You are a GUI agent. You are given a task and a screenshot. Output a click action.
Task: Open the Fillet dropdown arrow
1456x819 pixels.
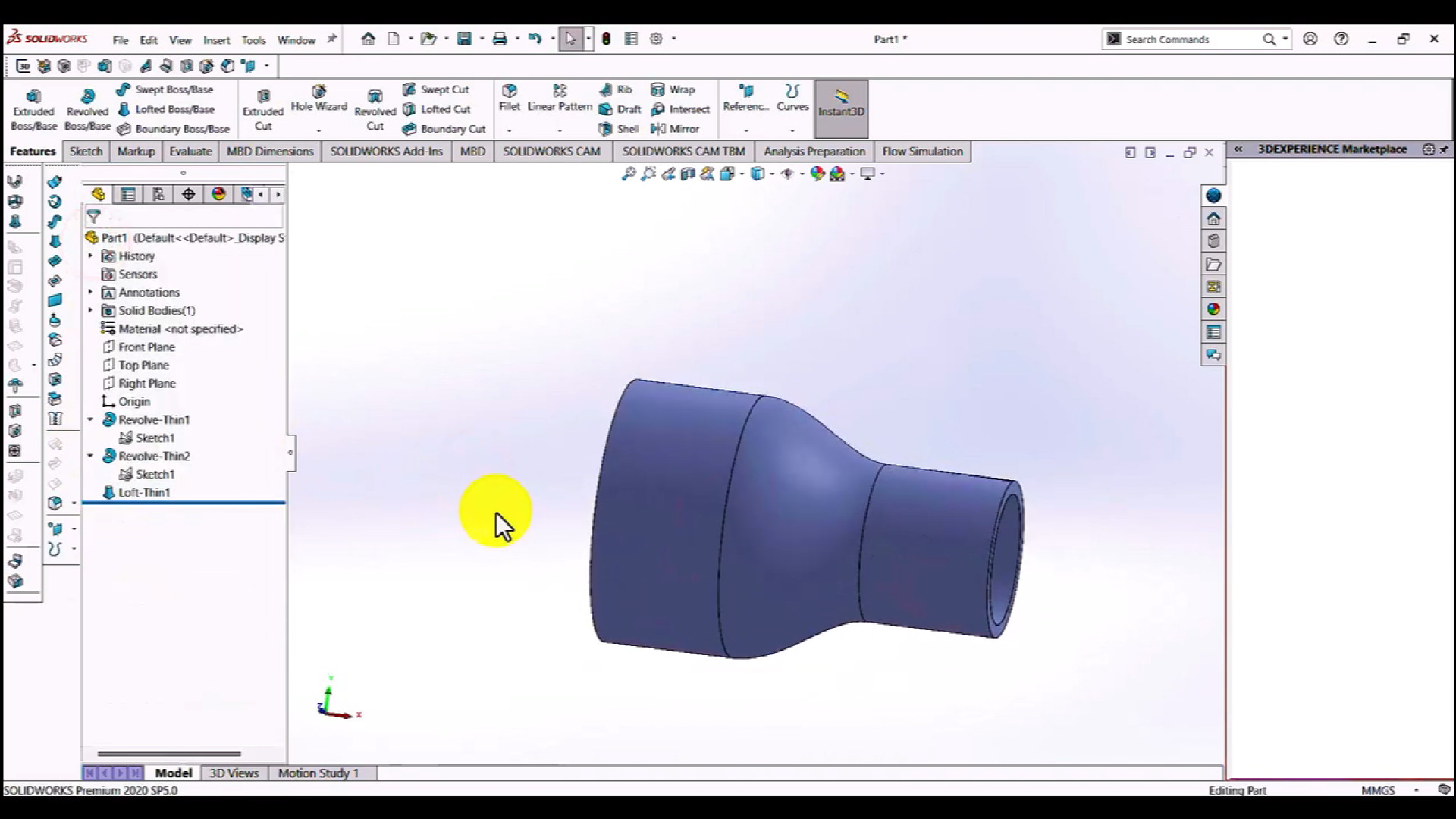(509, 130)
